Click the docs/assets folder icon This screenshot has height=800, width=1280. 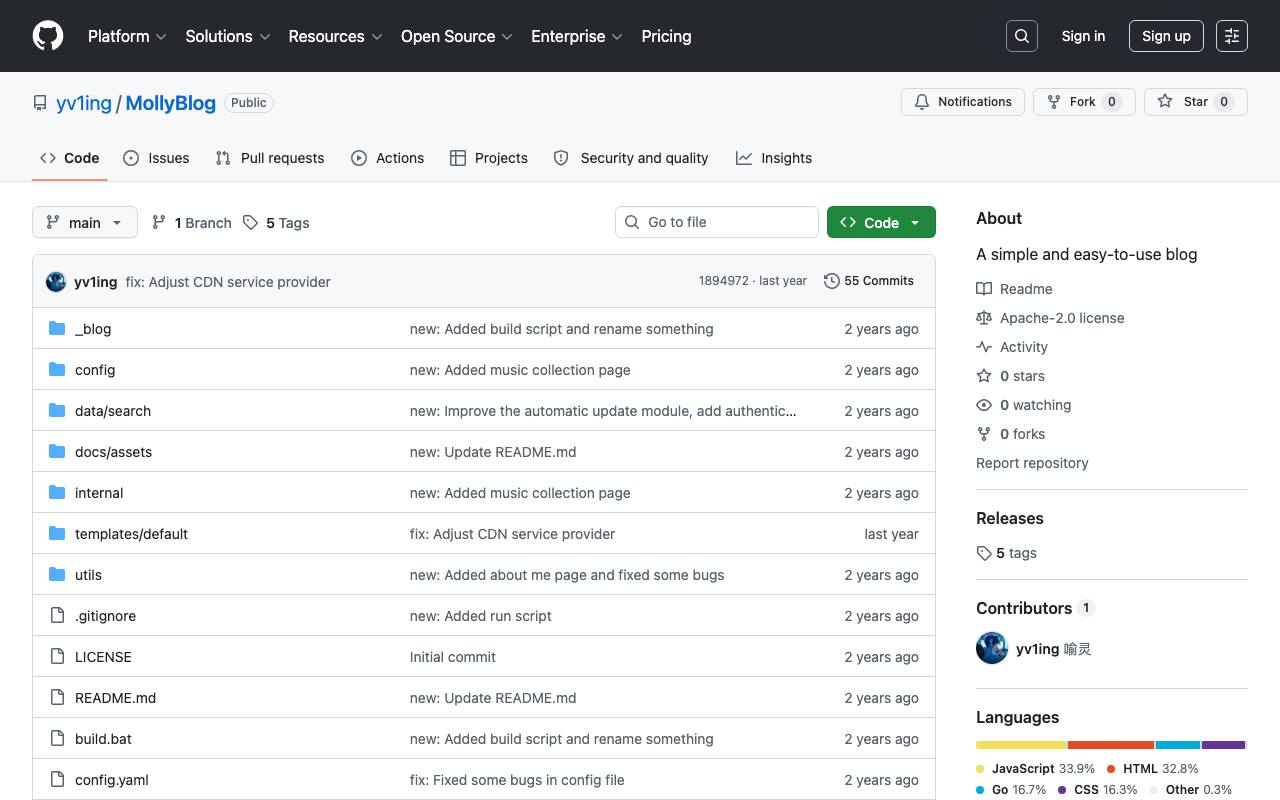pyautogui.click(x=57, y=452)
